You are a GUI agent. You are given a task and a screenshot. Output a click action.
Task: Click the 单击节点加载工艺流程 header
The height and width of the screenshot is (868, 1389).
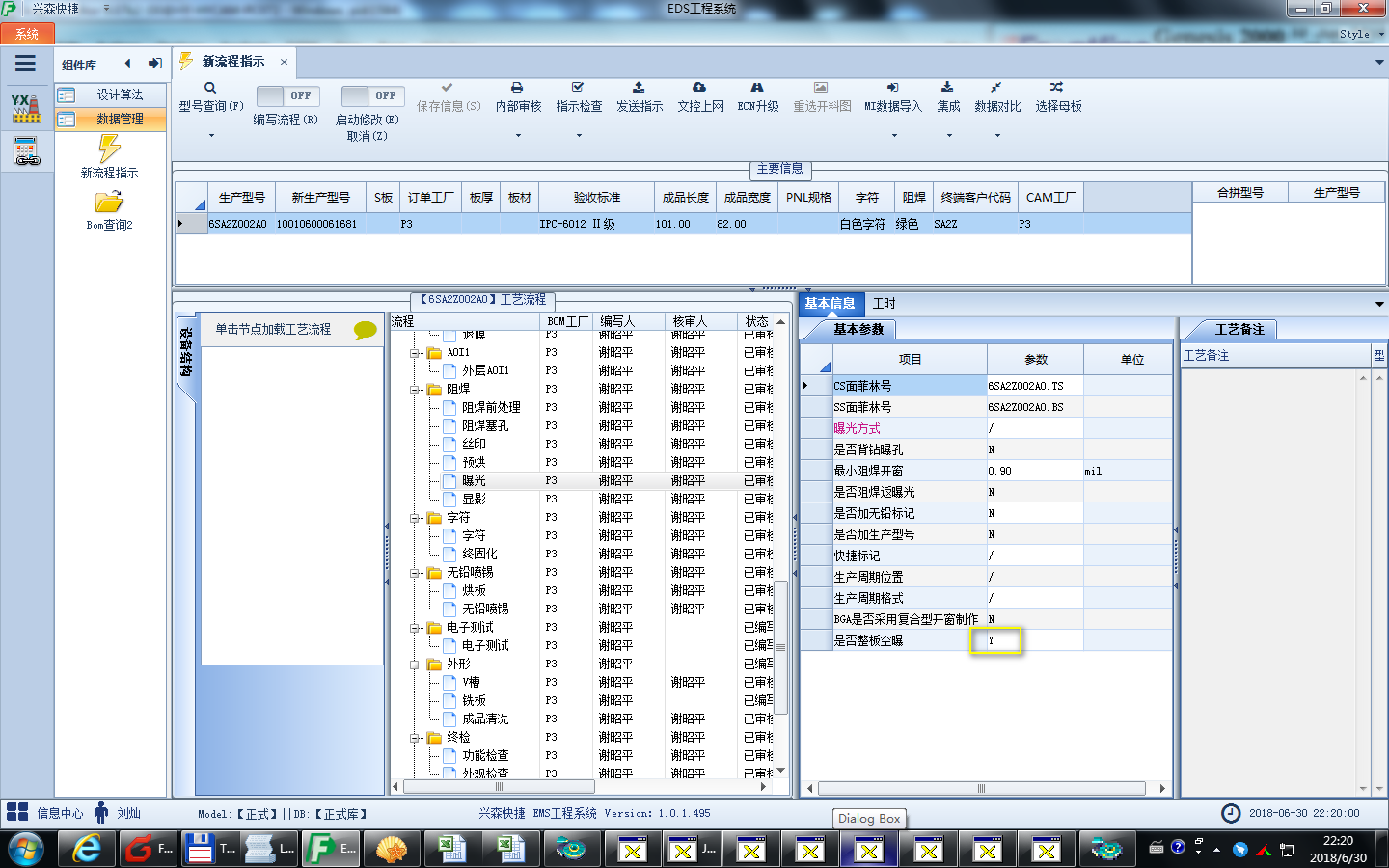[273, 329]
